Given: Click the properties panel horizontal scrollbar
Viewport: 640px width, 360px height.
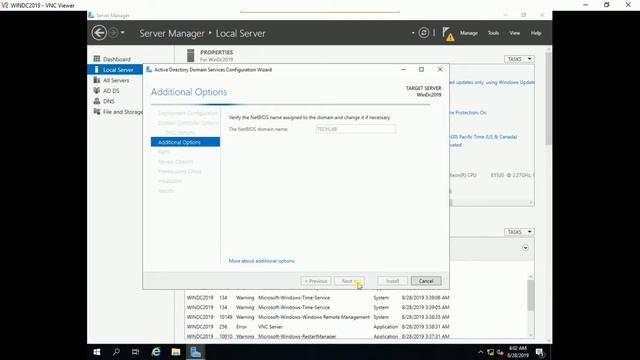Looking at the screenshot, I should tap(491, 202).
